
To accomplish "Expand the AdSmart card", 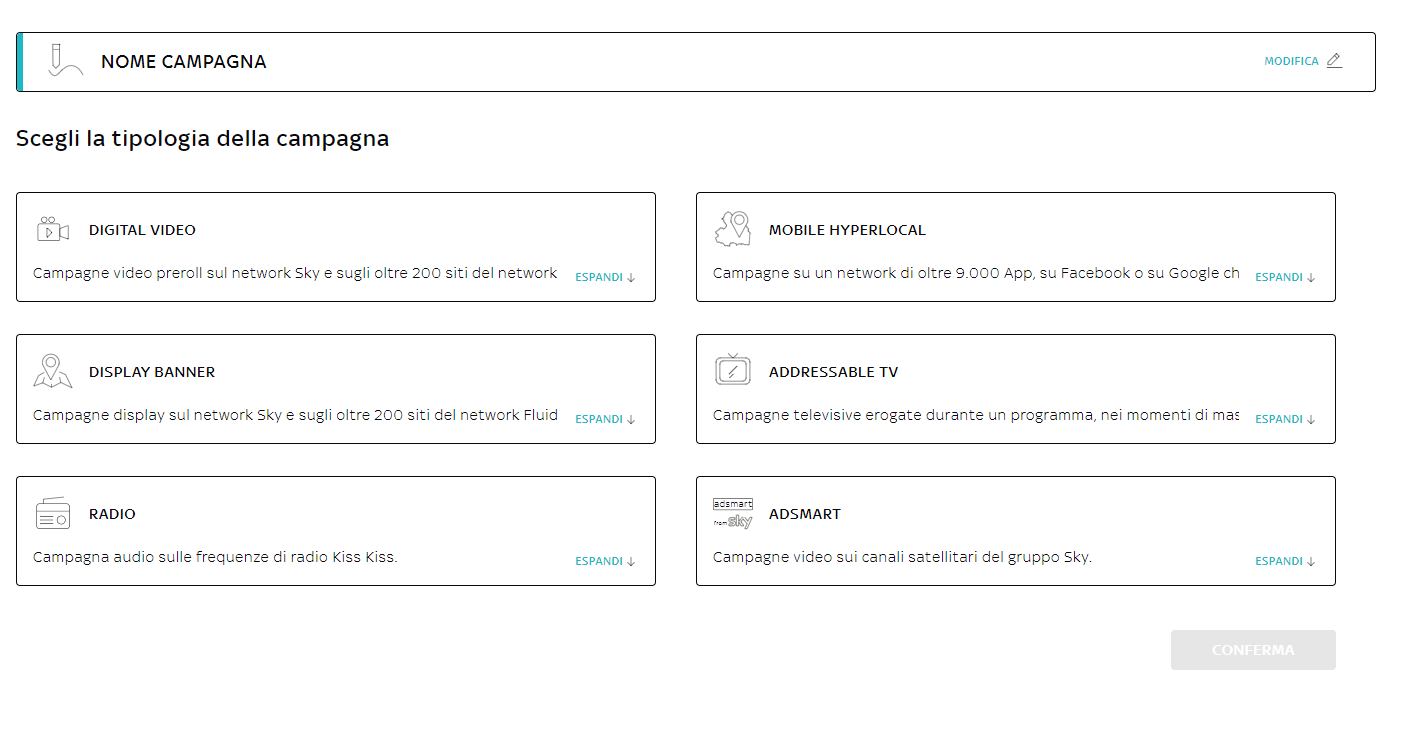I will pyautogui.click(x=1285, y=561).
